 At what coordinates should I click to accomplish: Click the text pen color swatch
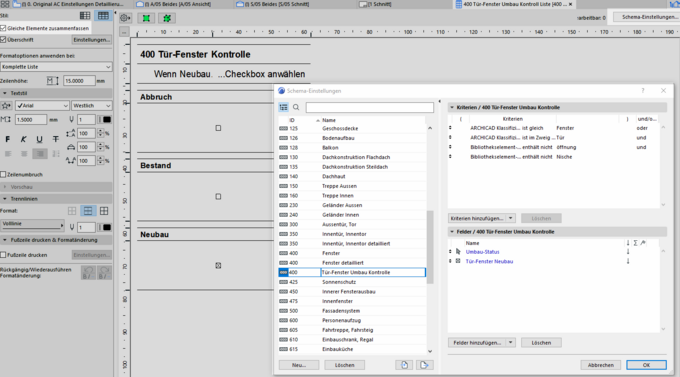pyautogui.click(x=107, y=119)
